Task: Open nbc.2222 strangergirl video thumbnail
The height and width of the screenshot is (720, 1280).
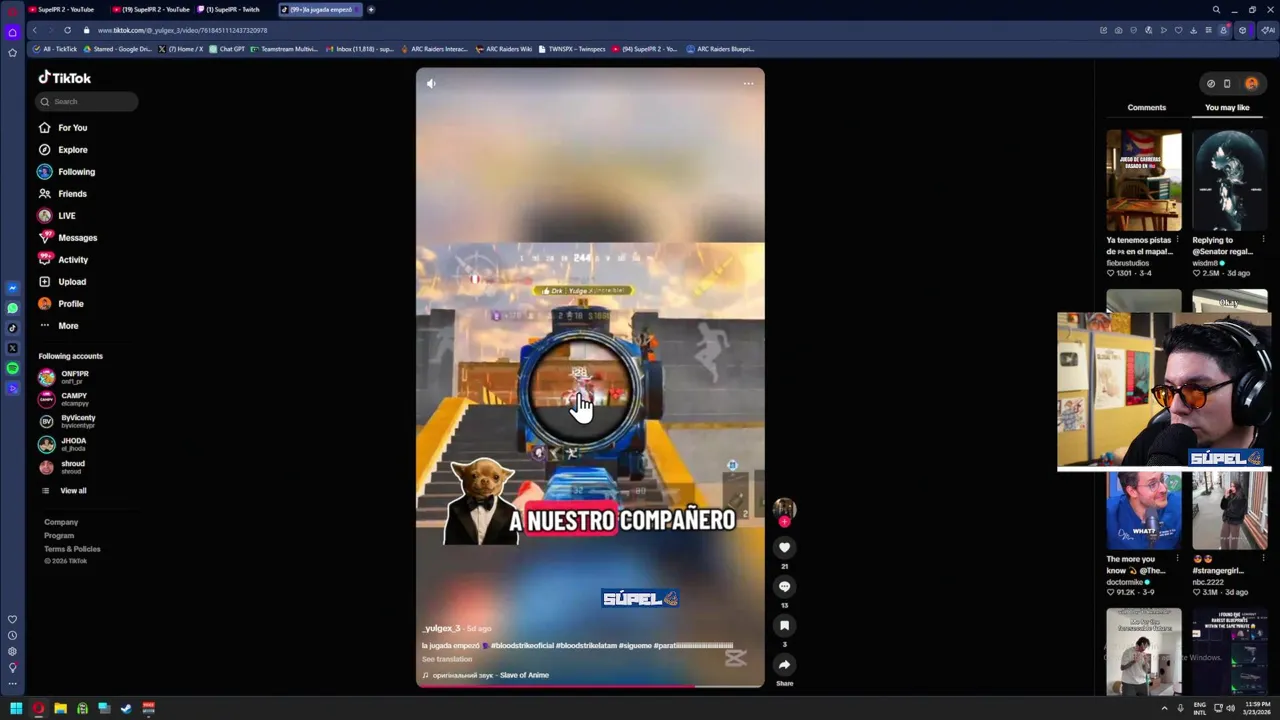Action: pos(1229,510)
